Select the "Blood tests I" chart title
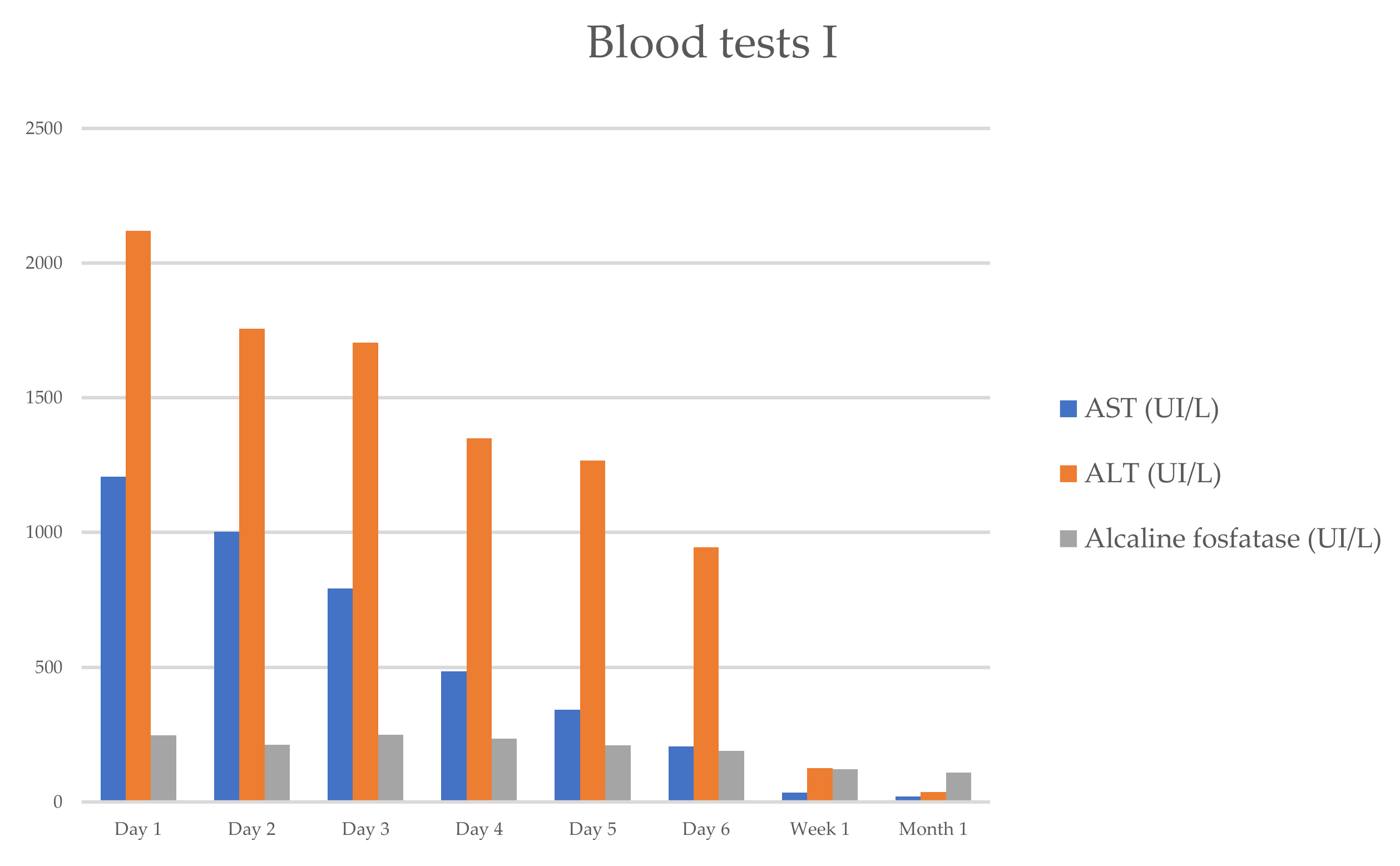 click(x=712, y=42)
